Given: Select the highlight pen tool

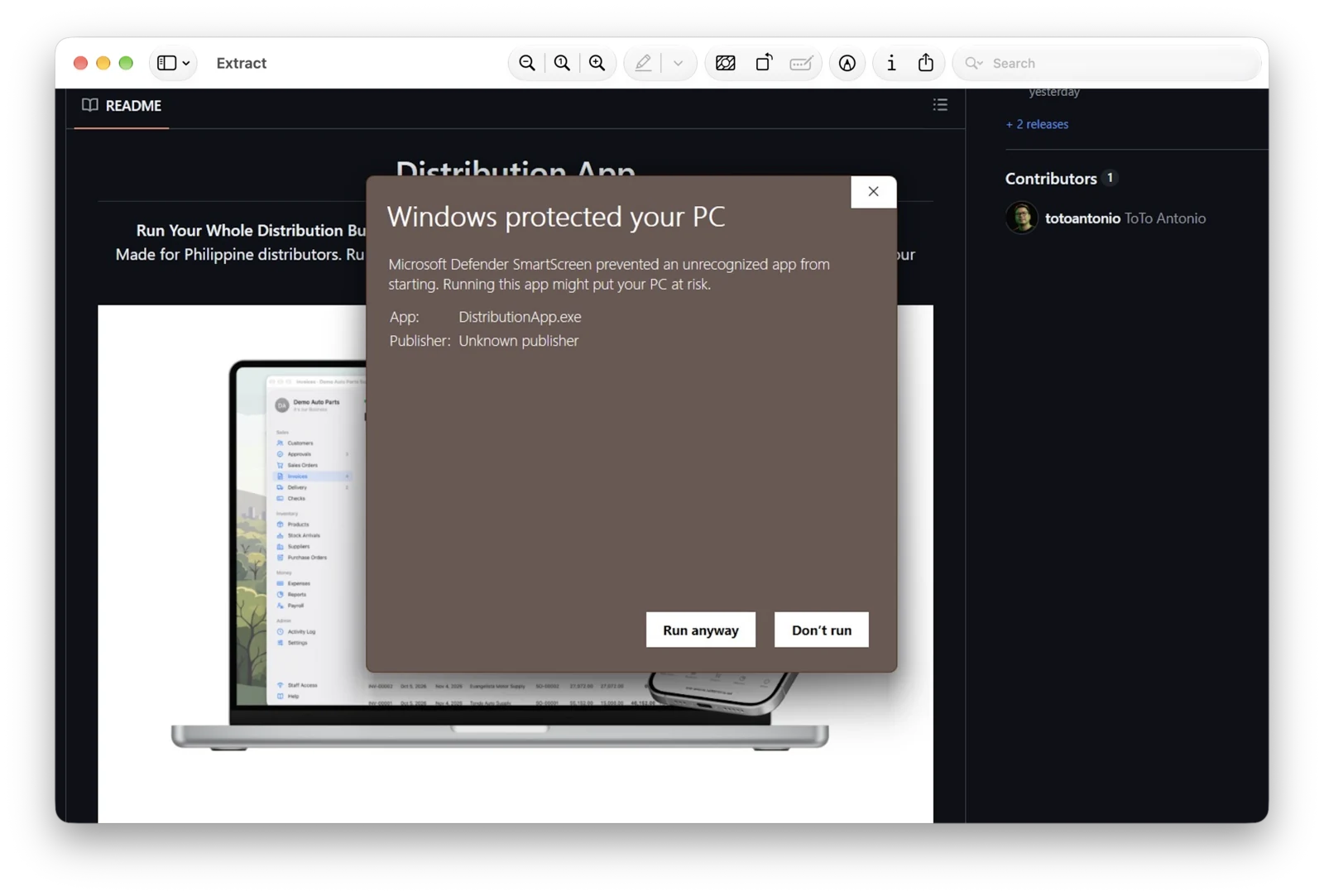Looking at the screenshot, I should click(x=643, y=63).
